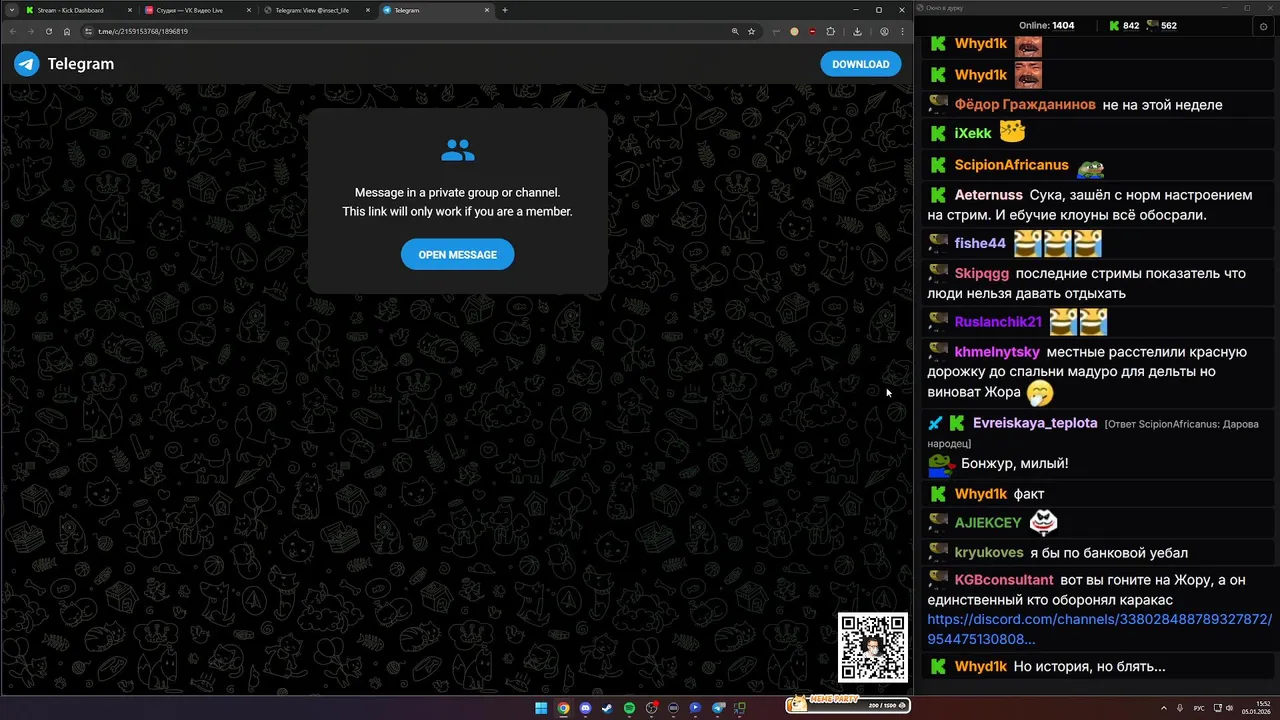Click username Aeternuss in chat

pos(988,195)
